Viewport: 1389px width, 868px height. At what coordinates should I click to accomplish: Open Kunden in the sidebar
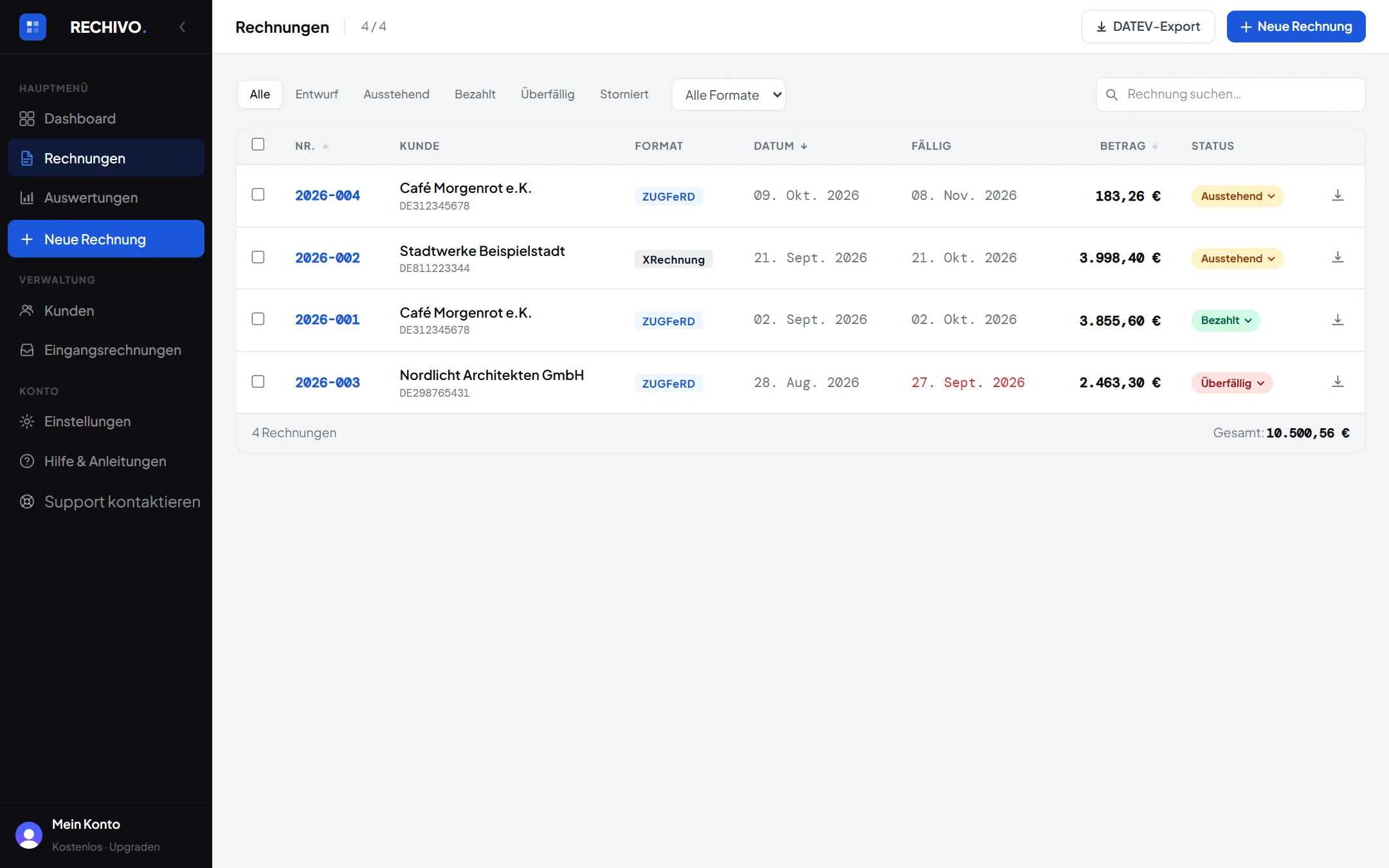[106, 311]
